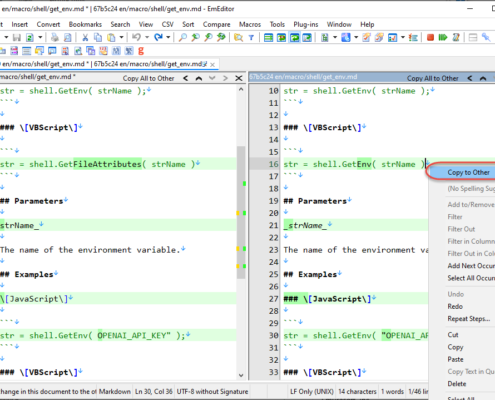Click the Undo arrow icon
The image size is (495, 400).
point(136,37)
